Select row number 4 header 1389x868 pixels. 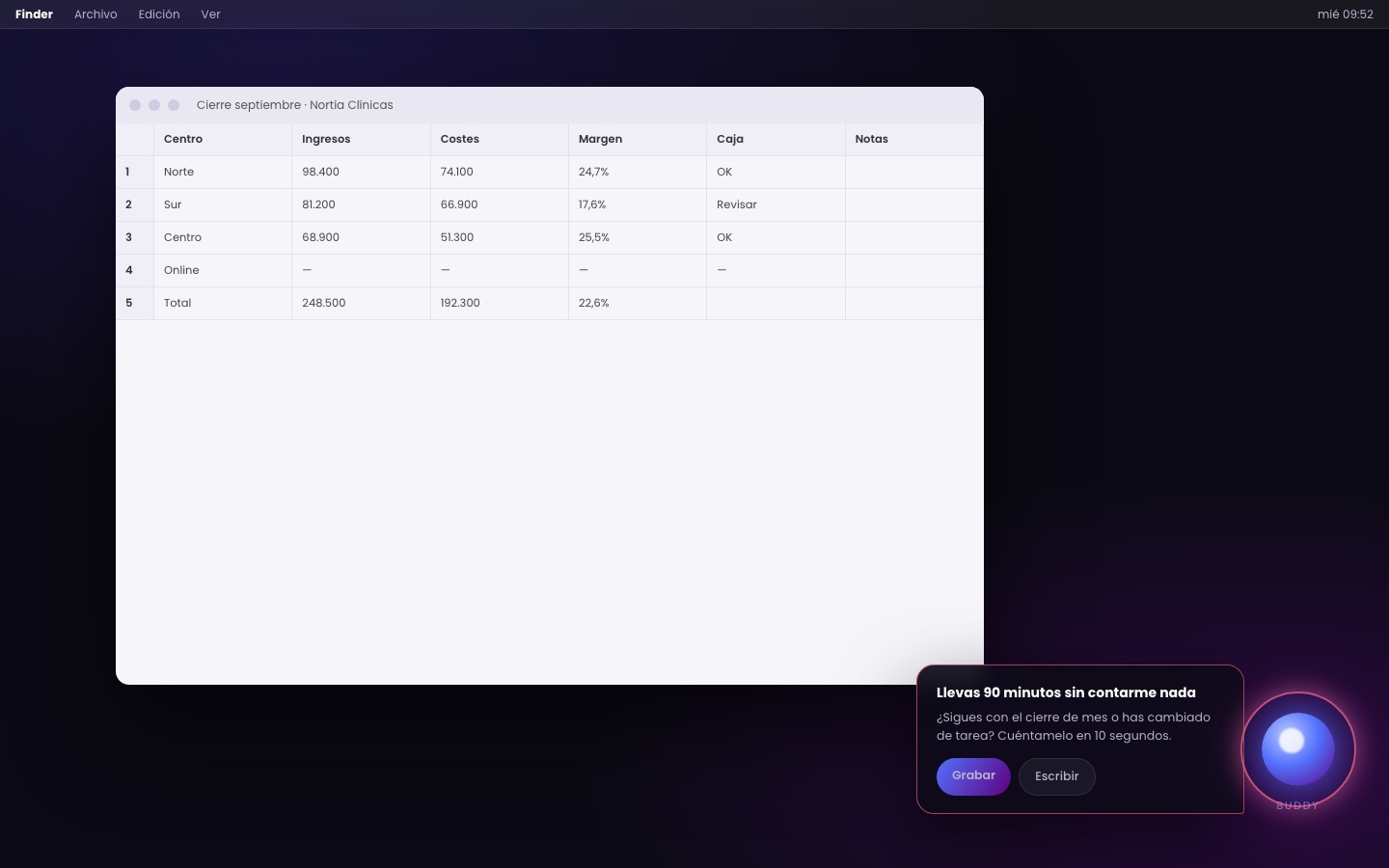134,270
